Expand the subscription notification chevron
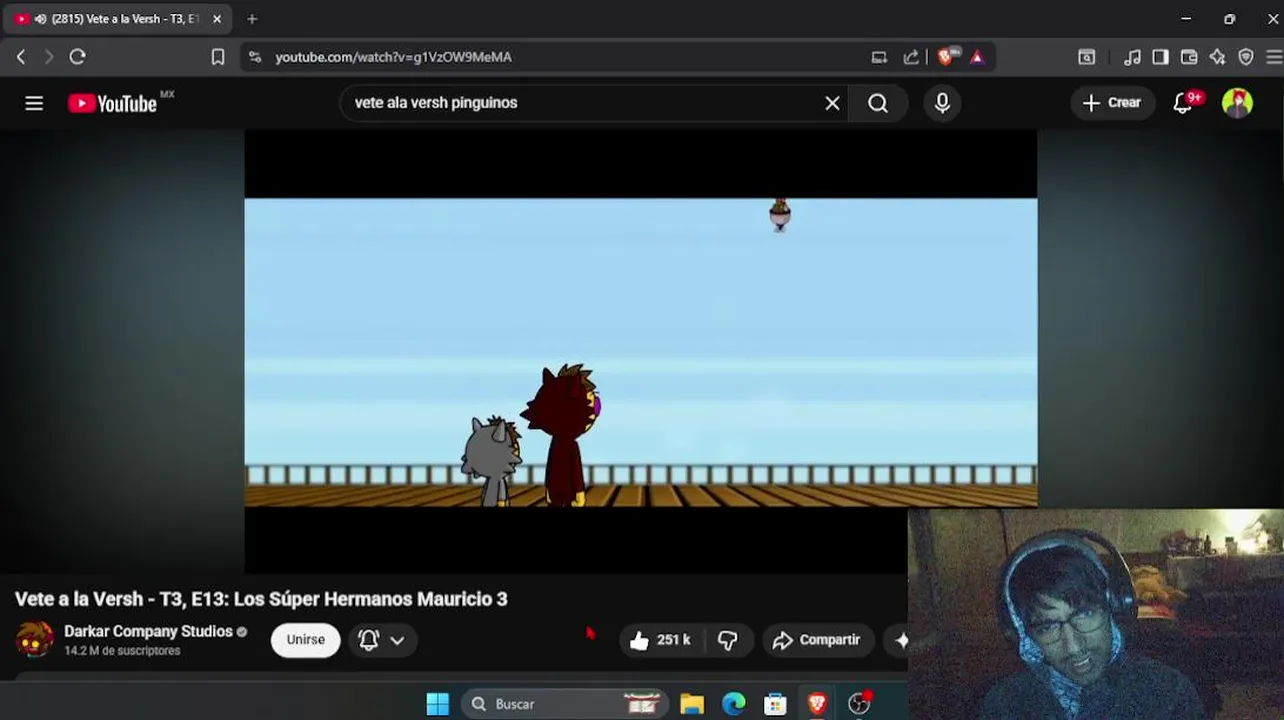This screenshot has width=1284, height=720. 397,641
